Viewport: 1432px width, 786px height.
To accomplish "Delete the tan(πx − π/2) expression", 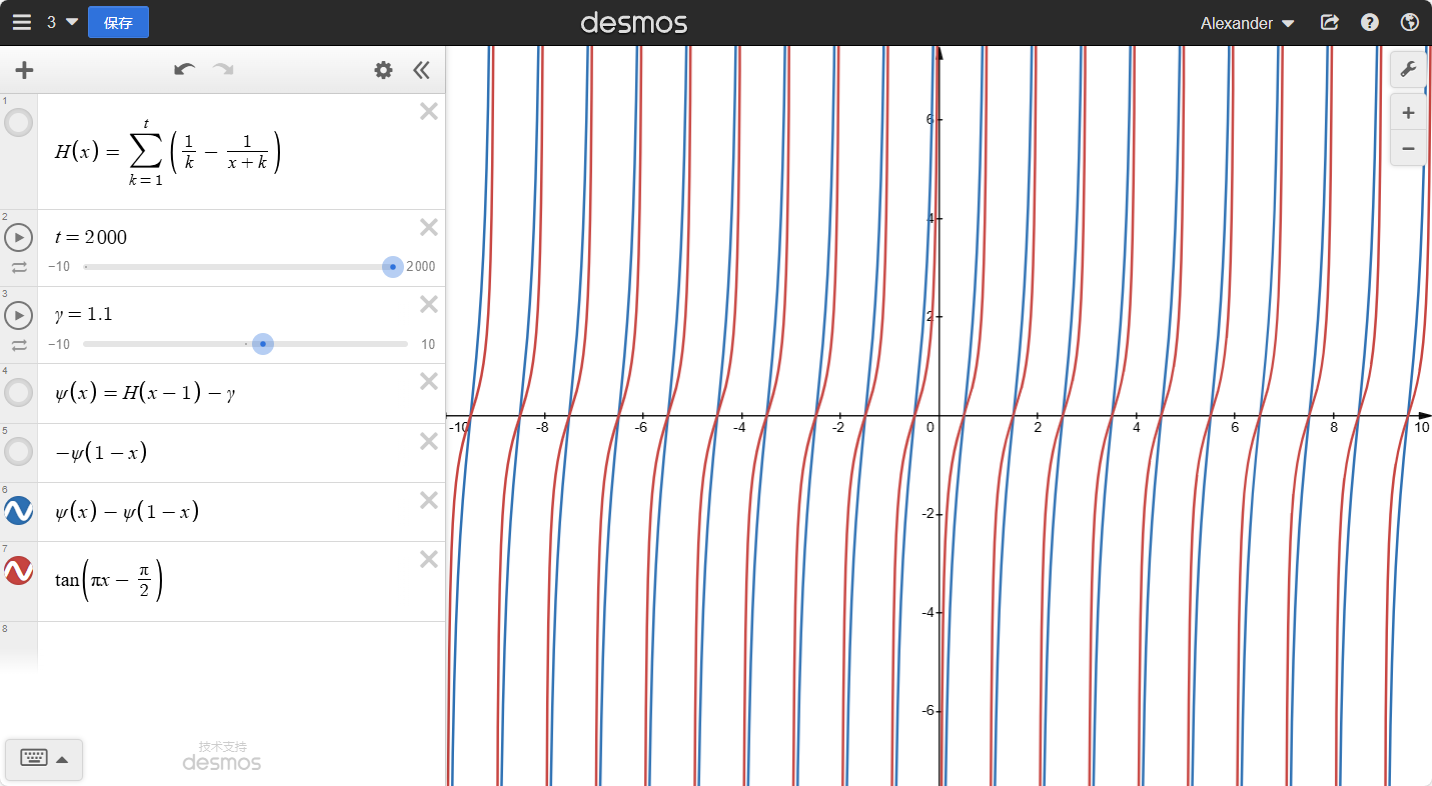I will click(429, 560).
